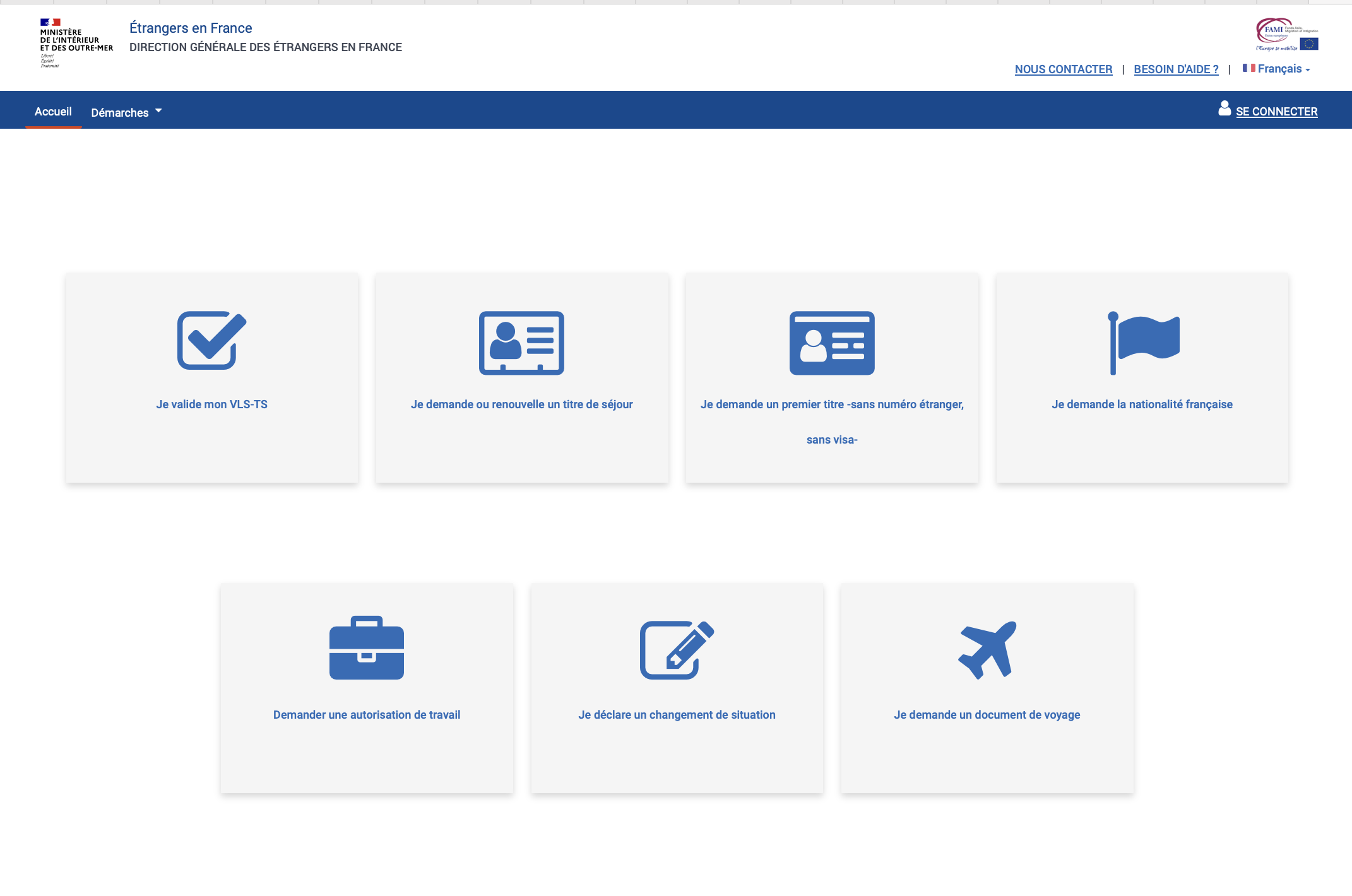Expand the Démarches dropdown chevron
The width and height of the screenshot is (1352, 896).
tap(158, 109)
